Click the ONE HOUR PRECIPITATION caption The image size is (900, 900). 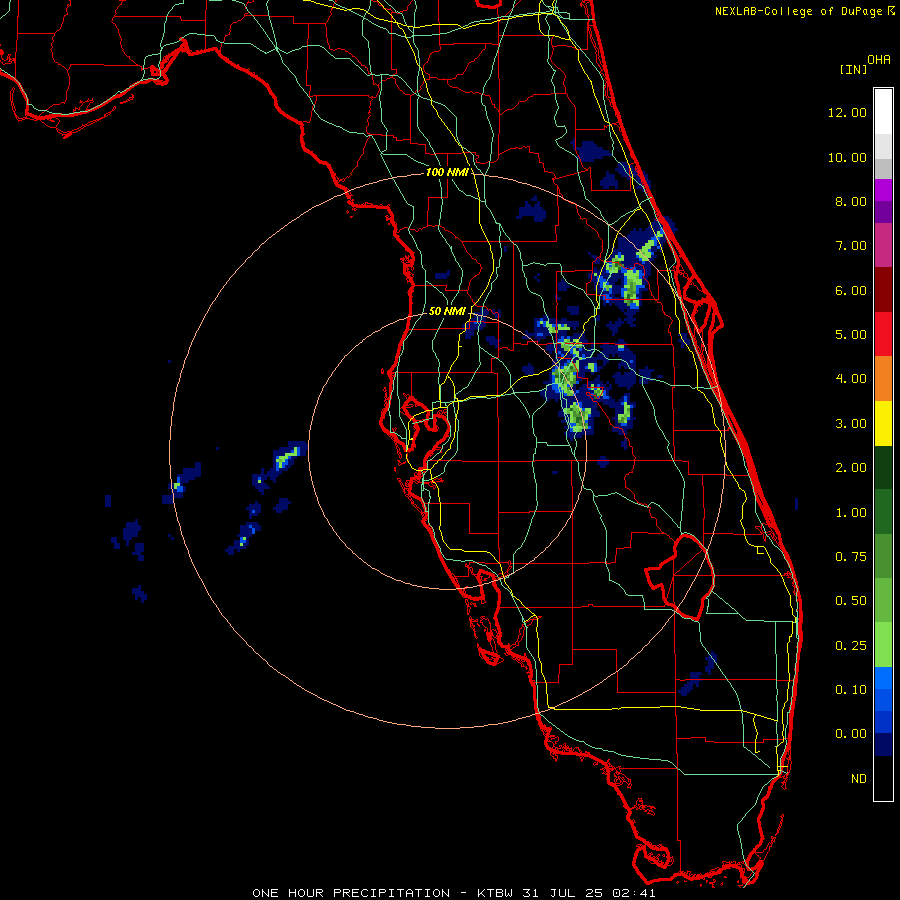(351, 893)
